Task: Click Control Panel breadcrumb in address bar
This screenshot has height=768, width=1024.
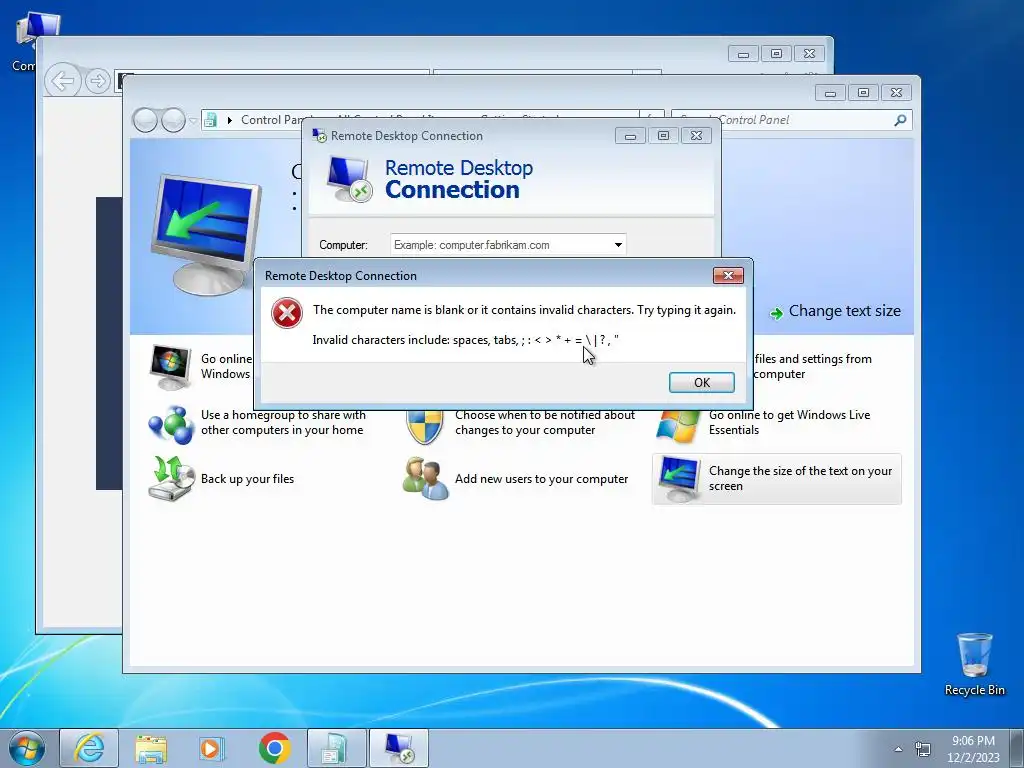Action: [271, 120]
